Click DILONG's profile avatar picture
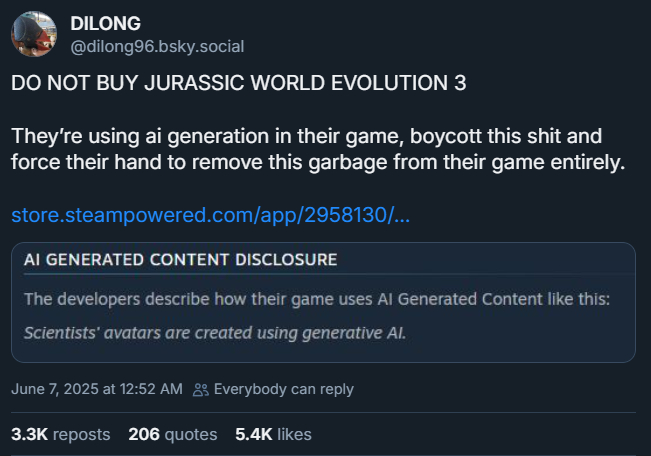651x456 pixels. [x=34, y=34]
